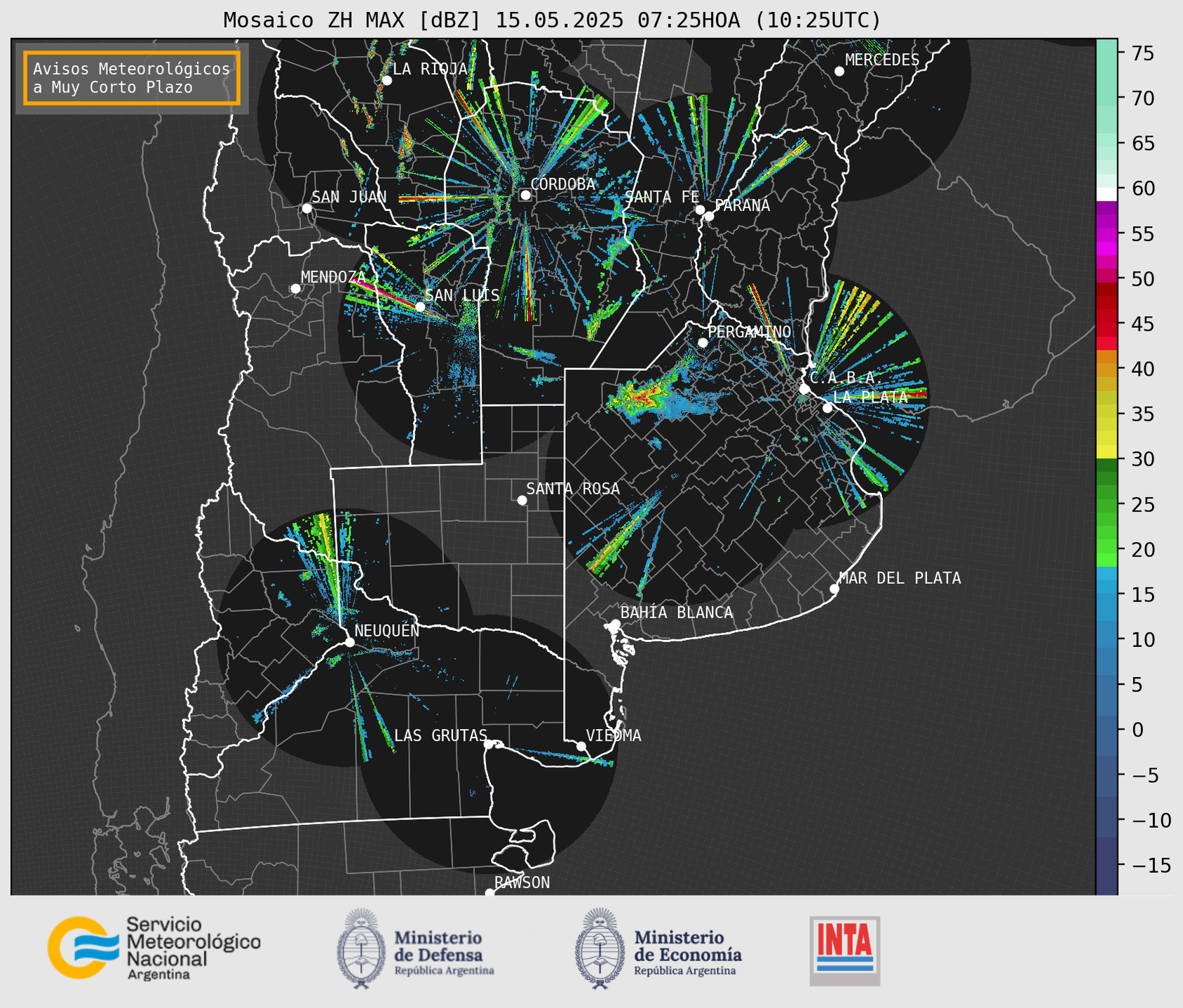The width and height of the screenshot is (1183, 1008).
Task: Click the BAHÍA BLANCA label text
Action: tap(677, 612)
